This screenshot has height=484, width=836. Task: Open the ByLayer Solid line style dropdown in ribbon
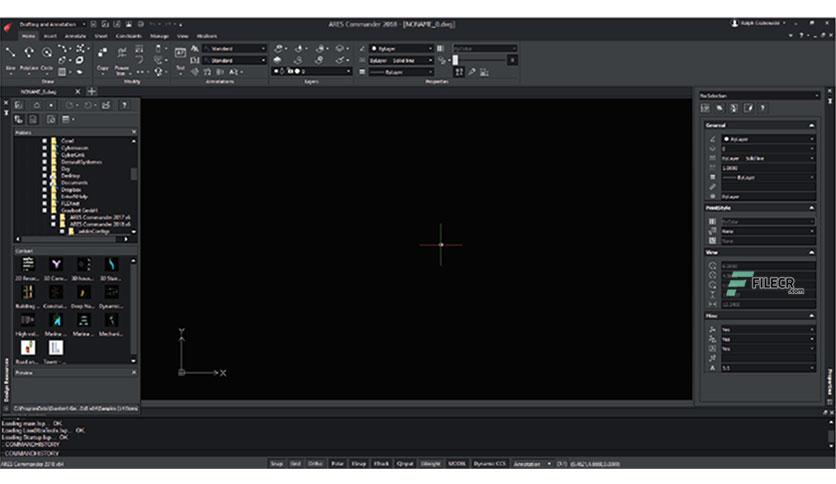click(x=401, y=60)
